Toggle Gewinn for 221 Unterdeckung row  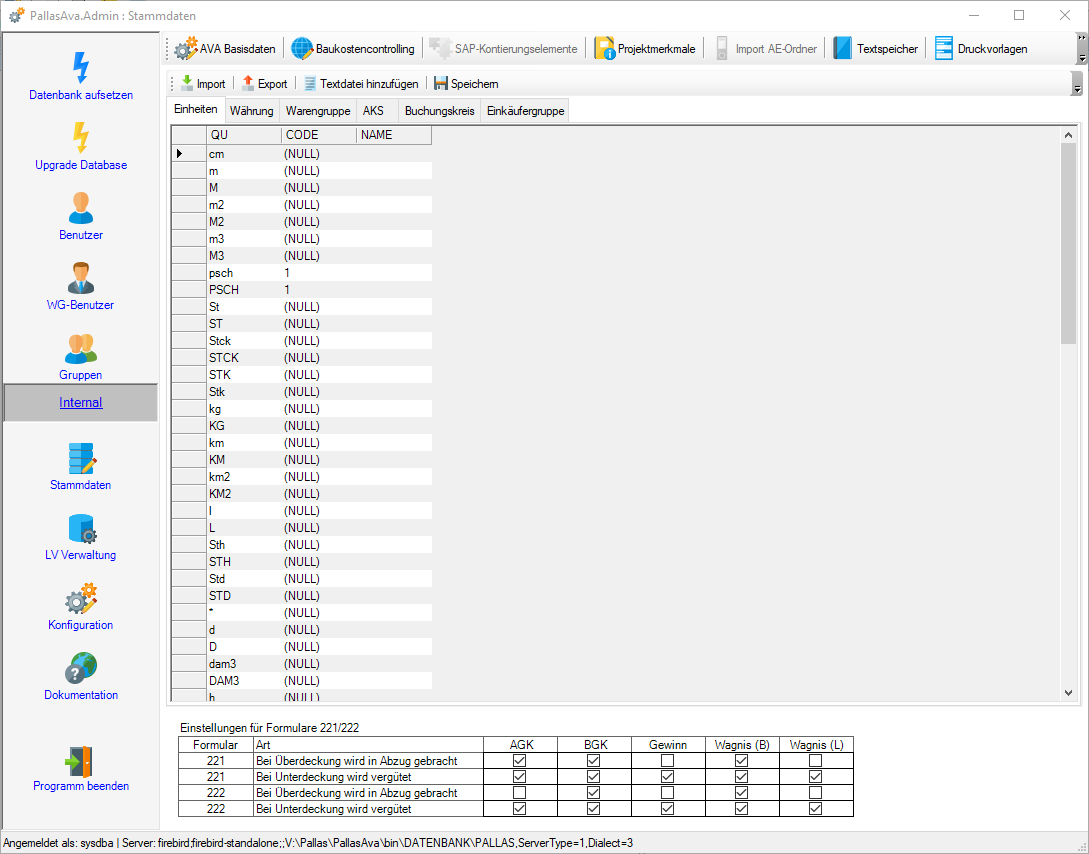[667, 776]
